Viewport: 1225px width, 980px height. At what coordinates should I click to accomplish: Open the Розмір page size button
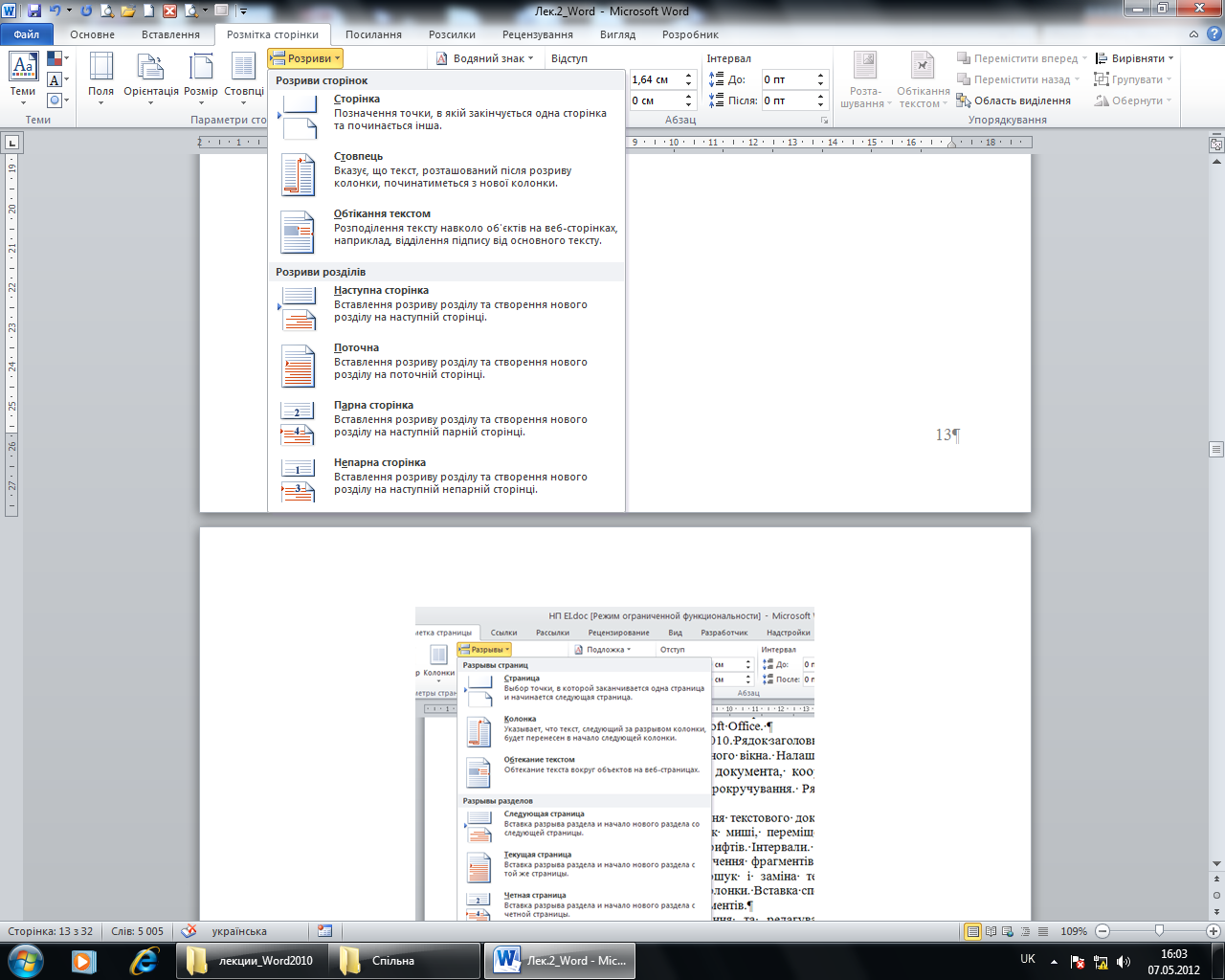click(201, 78)
